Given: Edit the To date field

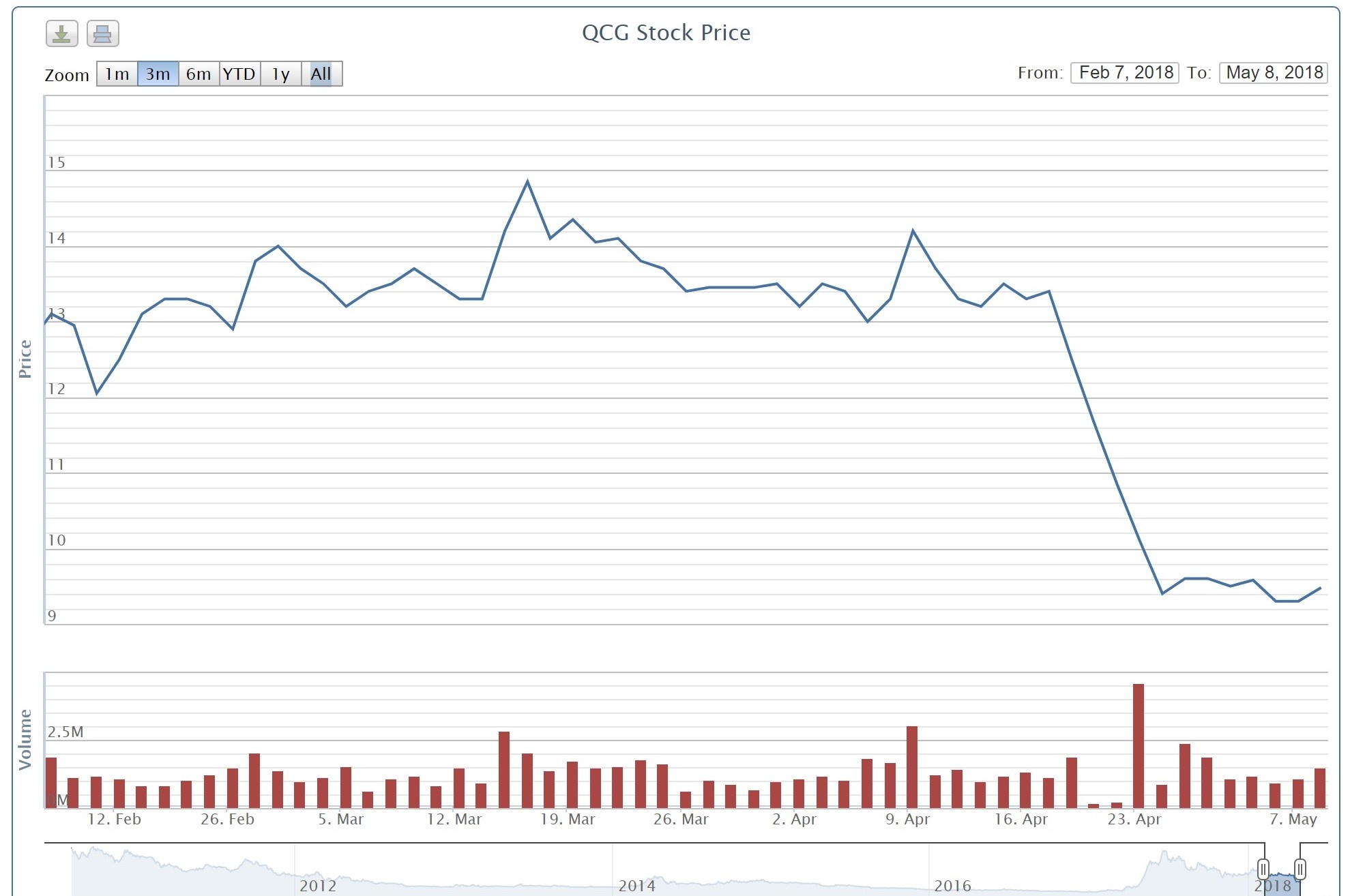Looking at the screenshot, I should (1274, 72).
